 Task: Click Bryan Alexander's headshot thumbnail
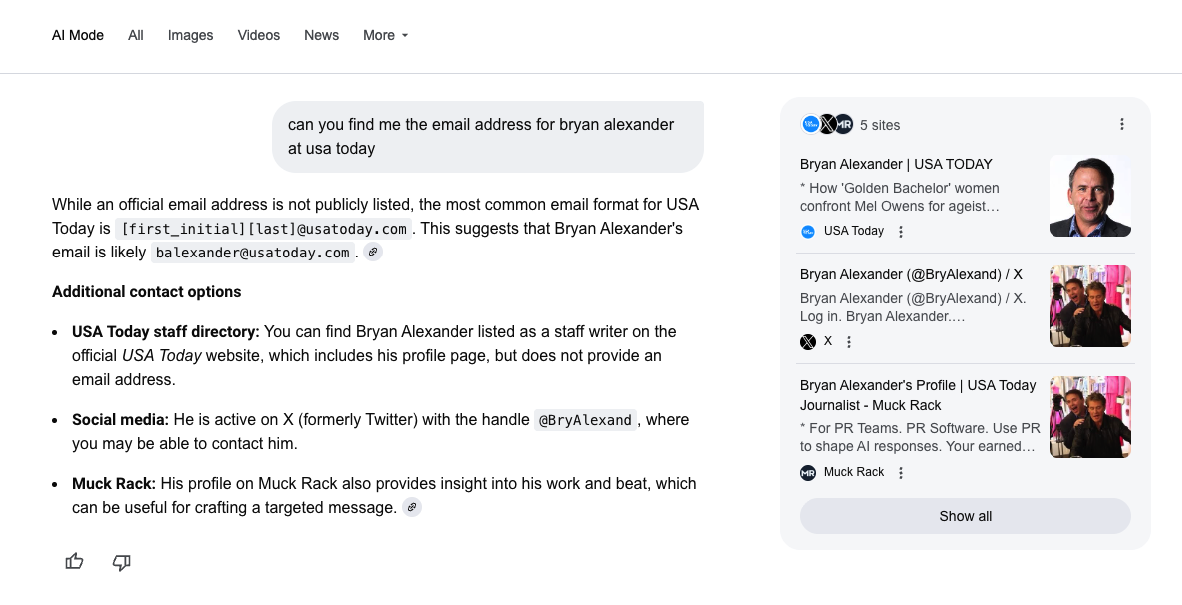(1089, 196)
